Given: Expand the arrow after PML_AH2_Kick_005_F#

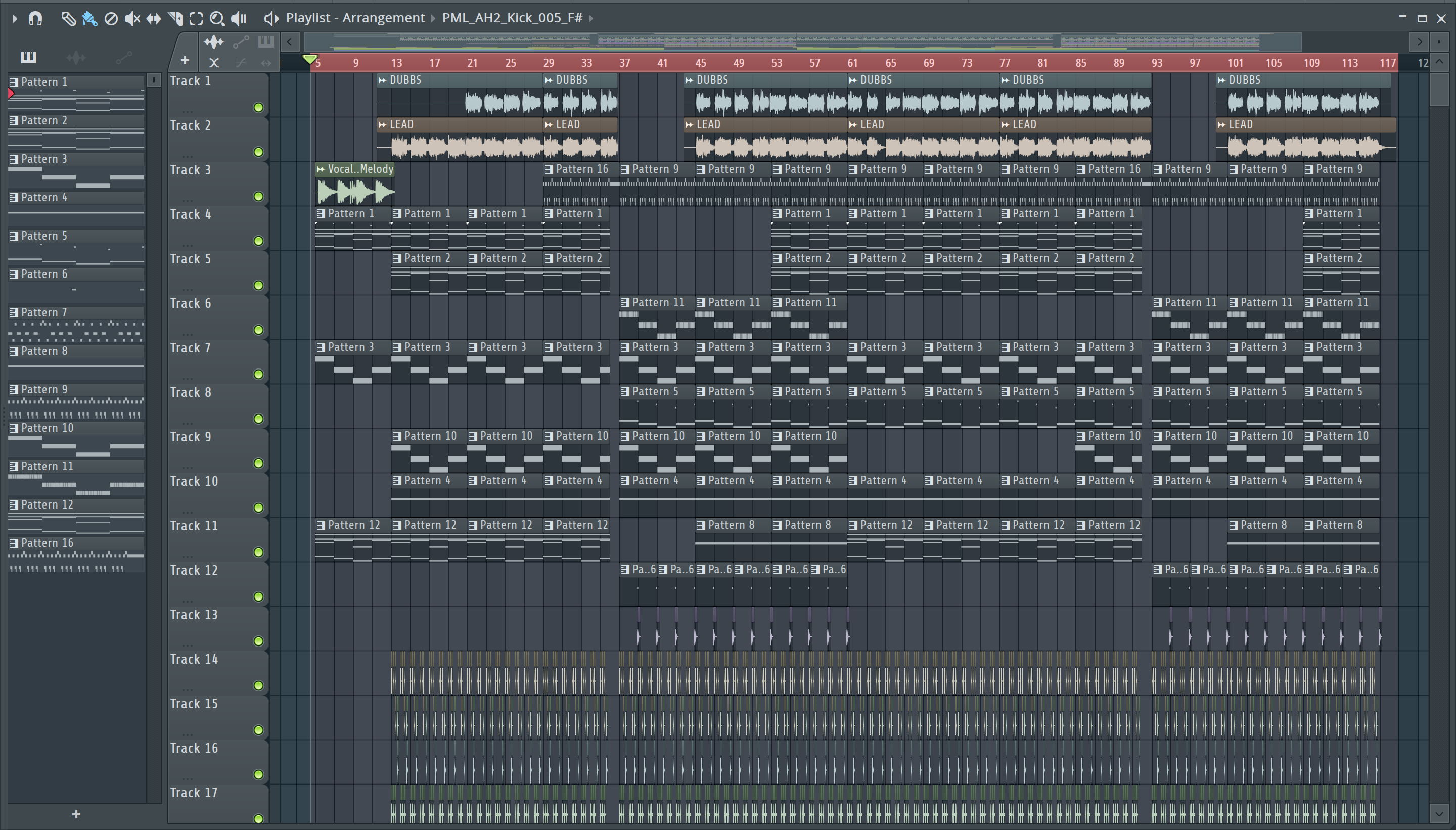Looking at the screenshot, I should (591, 18).
